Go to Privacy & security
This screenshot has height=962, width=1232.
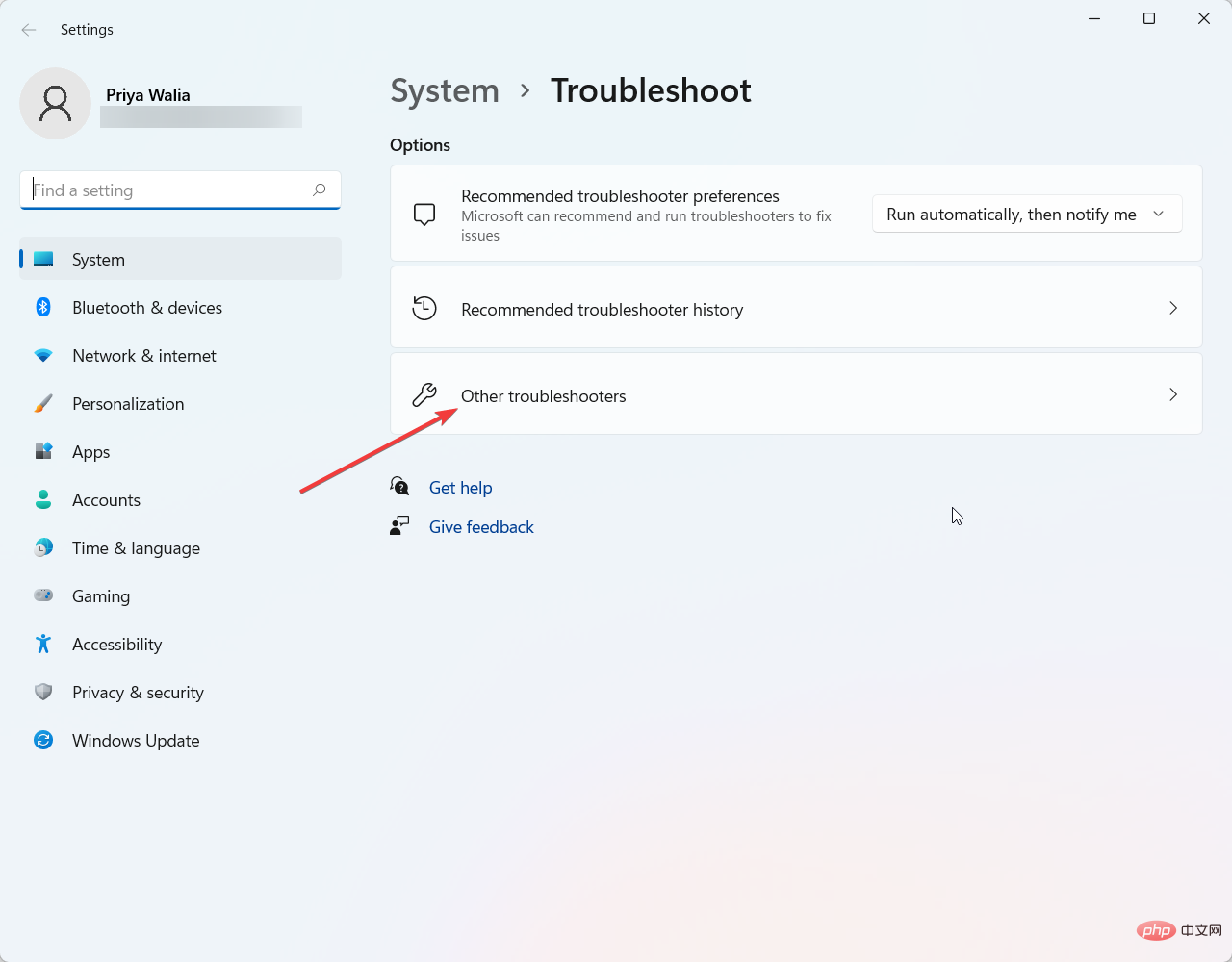pos(181,693)
